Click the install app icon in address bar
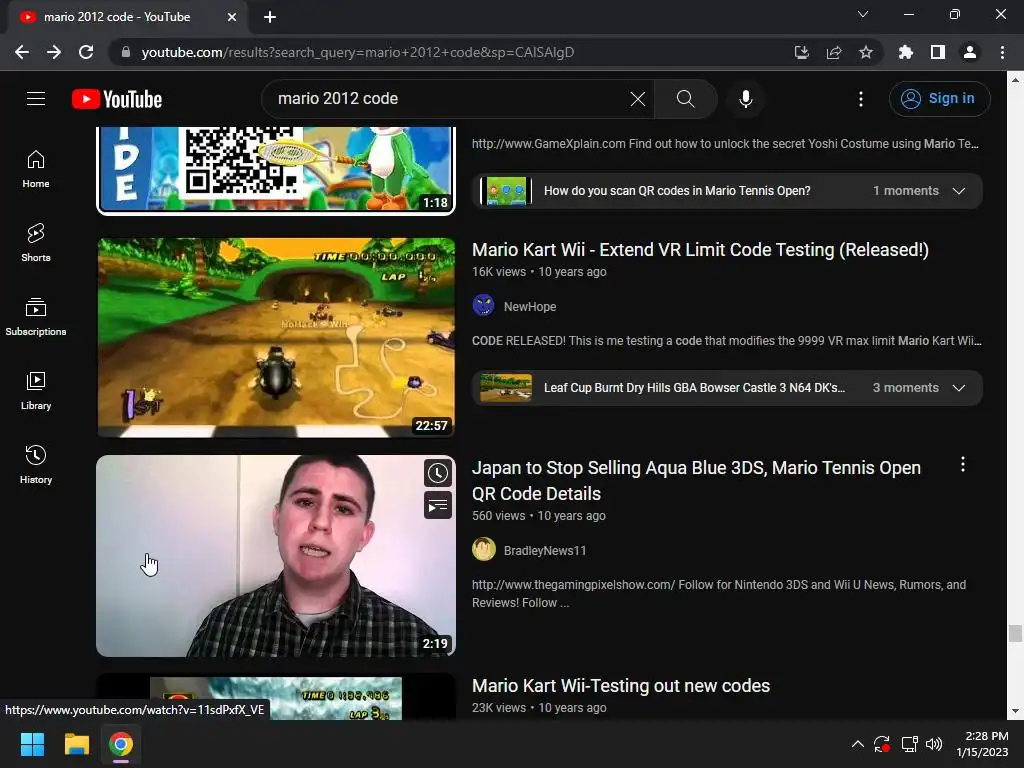 pos(801,52)
